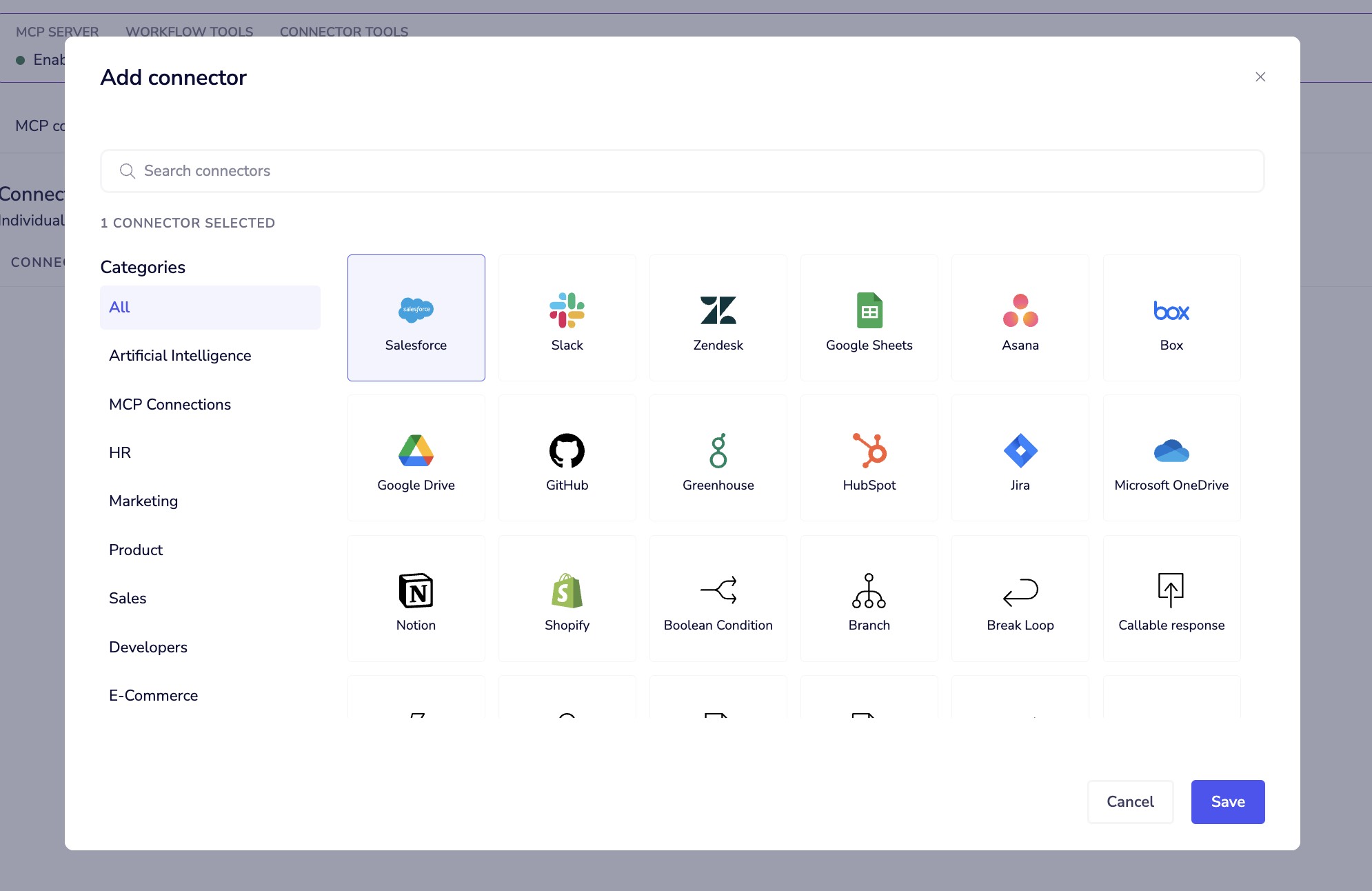
Task: Select the Boolean Condition connector
Action: (718, 597)
